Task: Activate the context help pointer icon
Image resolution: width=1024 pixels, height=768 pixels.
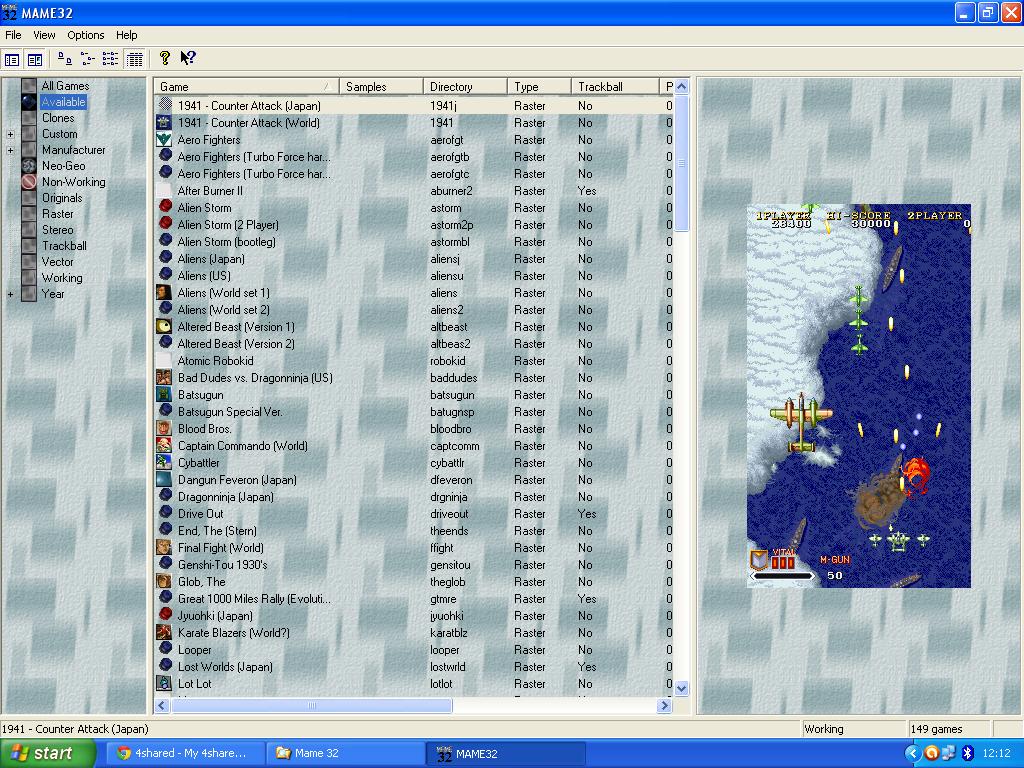Action: (x=188, y=58)
